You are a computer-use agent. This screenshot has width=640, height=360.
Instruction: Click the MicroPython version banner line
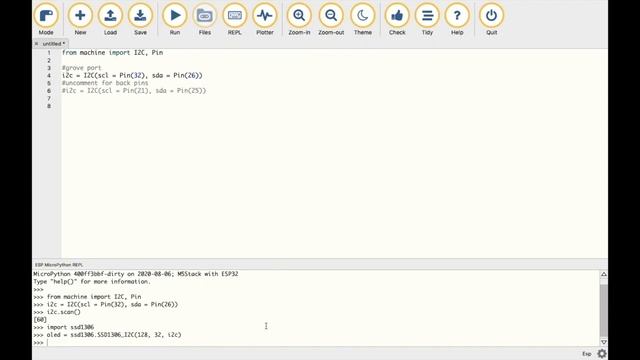[136, 274]
